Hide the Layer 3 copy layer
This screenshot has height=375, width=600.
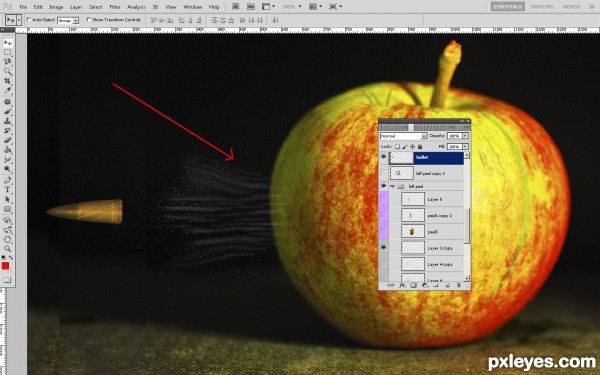tap(384, 248)
